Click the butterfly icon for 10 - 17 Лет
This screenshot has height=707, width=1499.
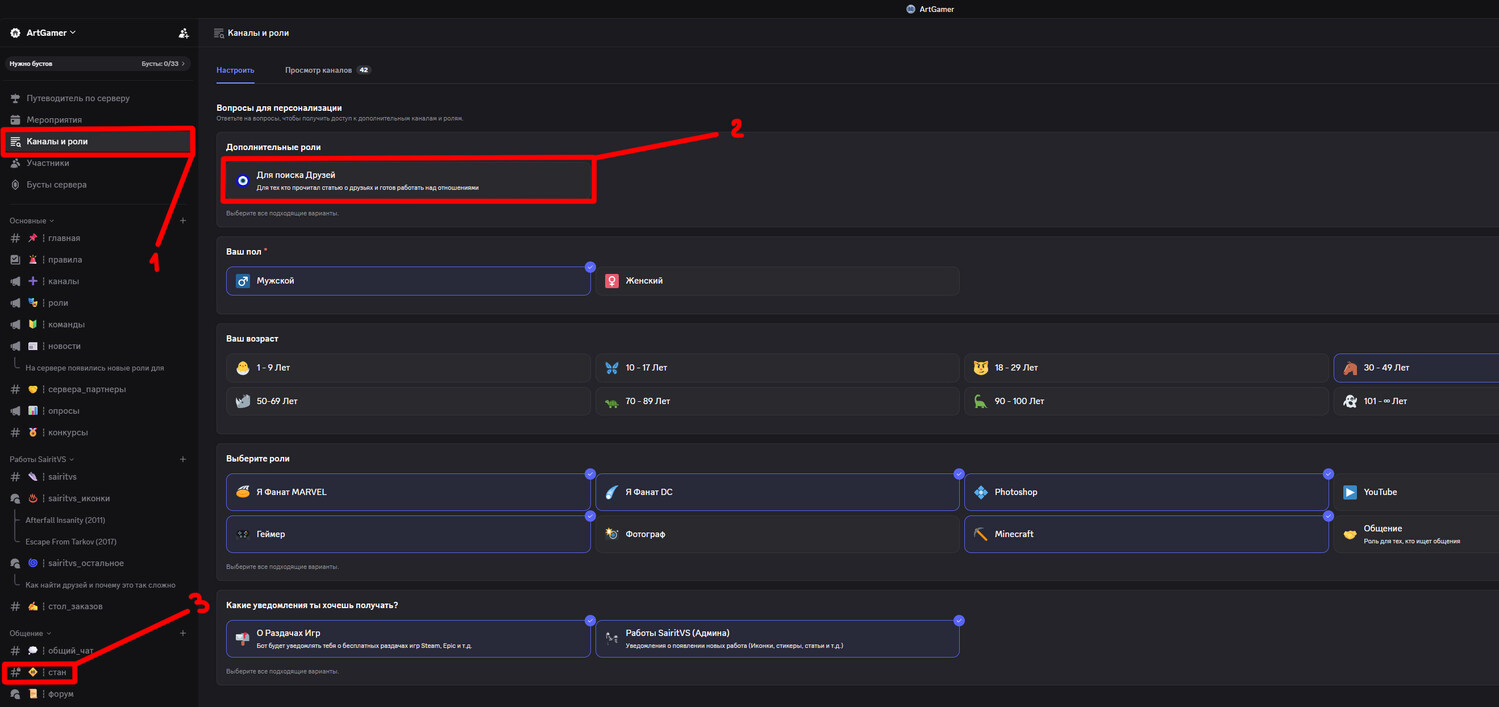(x=611, y=368)
